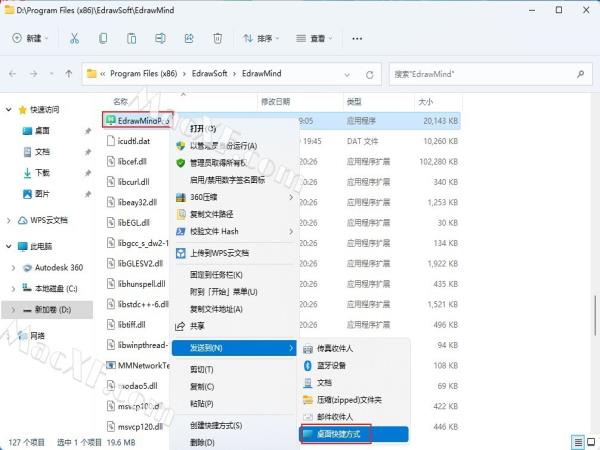
Task: Send to 桌面快捷方式 in submenu
Action: point(354,434)
